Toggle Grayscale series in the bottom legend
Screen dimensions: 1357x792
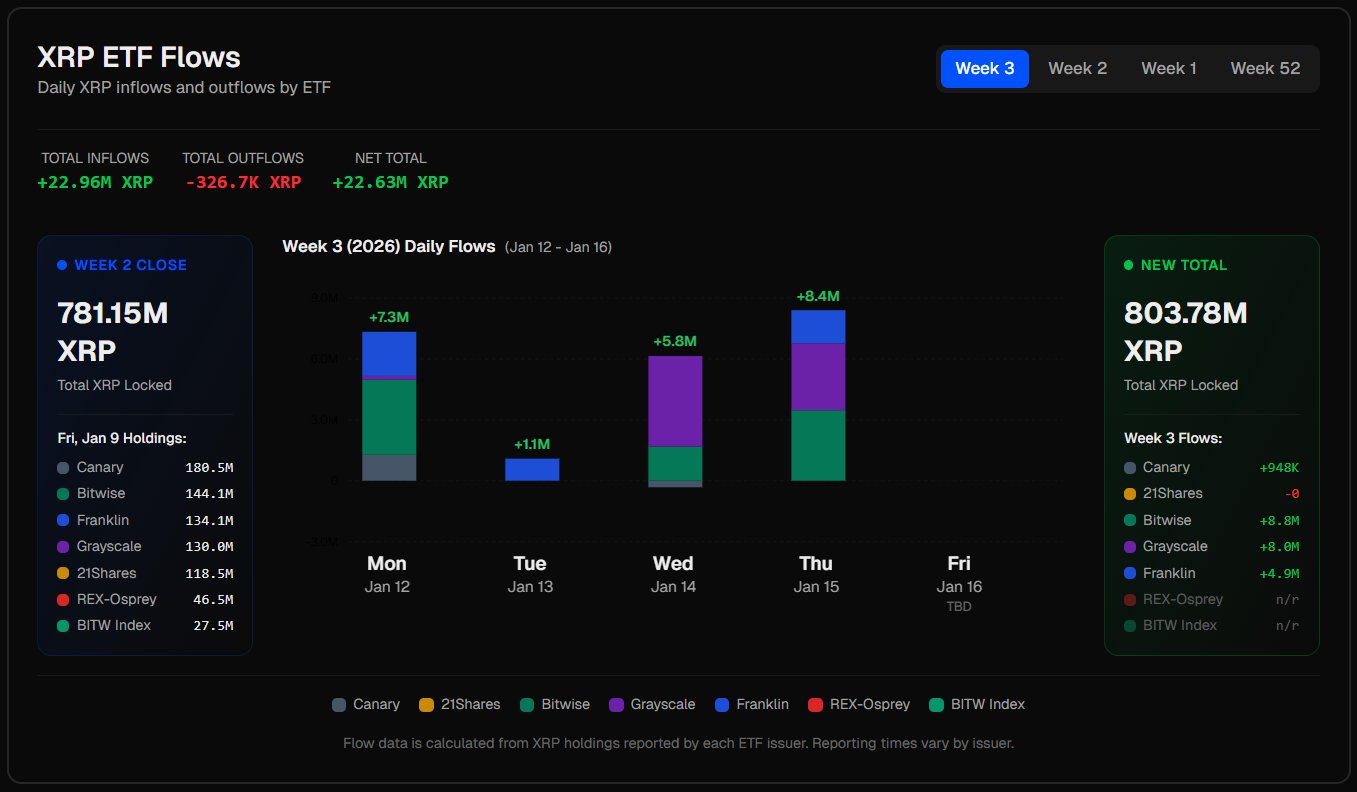point(651,704)
